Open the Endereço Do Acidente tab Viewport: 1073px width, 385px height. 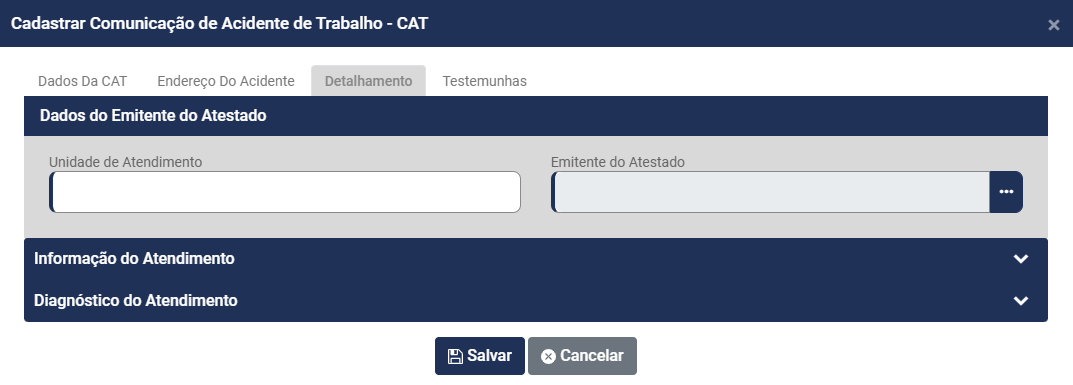click(x=226, y=81)
